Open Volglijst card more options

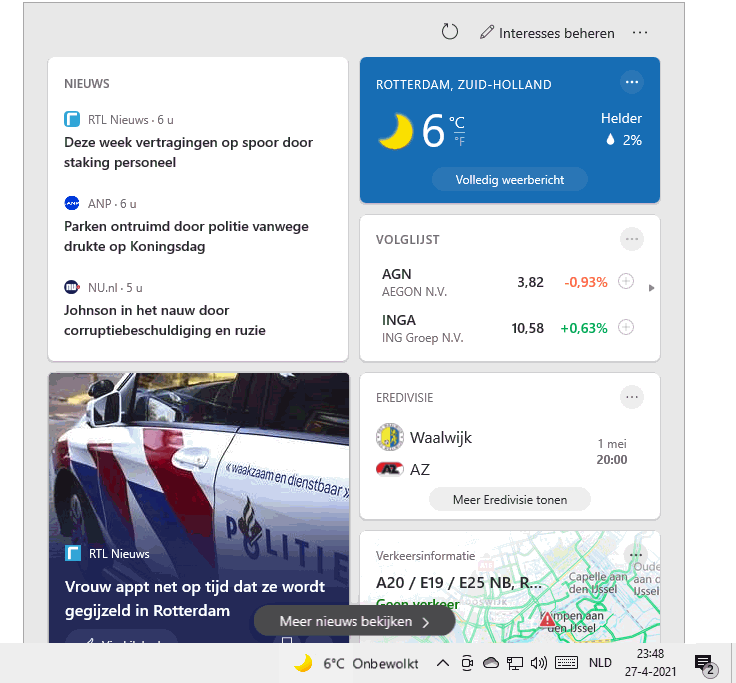click(x=632, y=239)
